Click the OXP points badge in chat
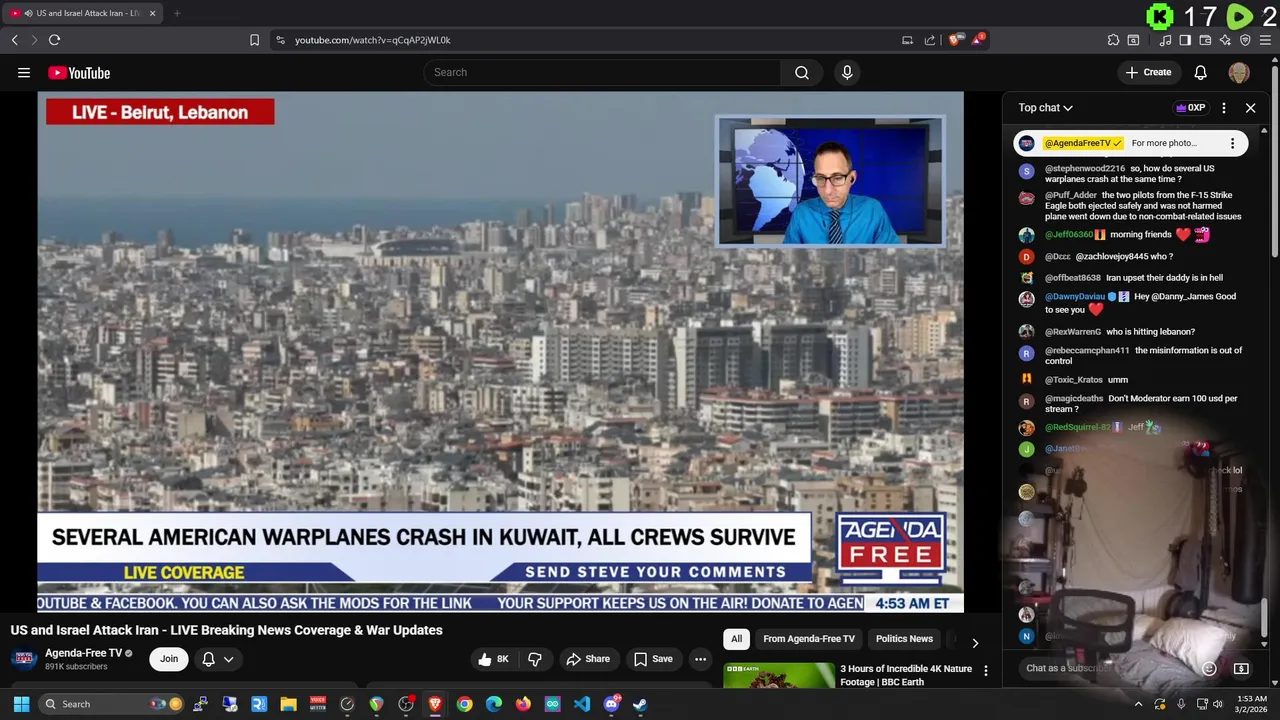Image resolution: width=1280 pixels, height=720 pixels. click(1190, 108)
